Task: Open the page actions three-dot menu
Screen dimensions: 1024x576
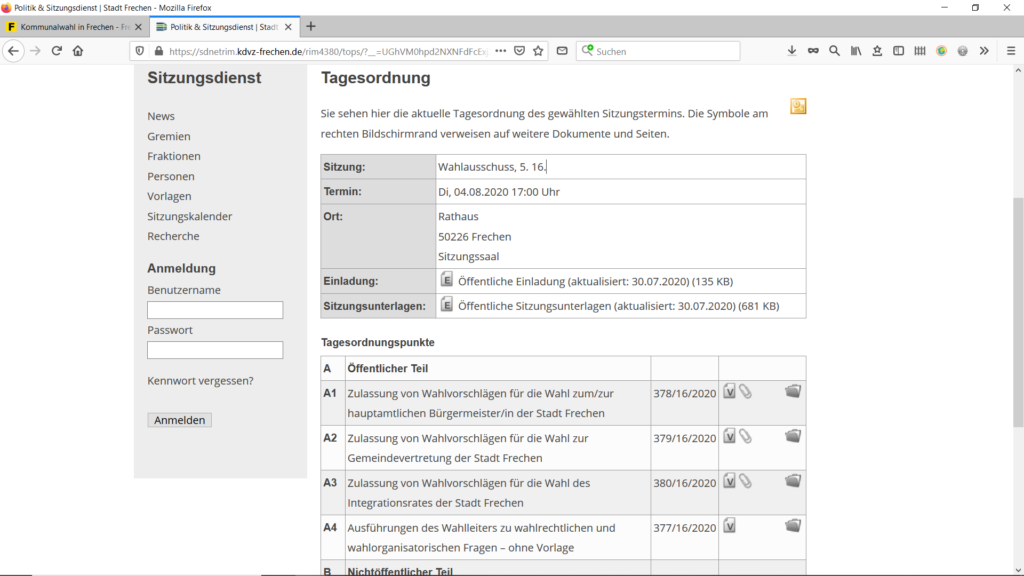Action: 500,51
